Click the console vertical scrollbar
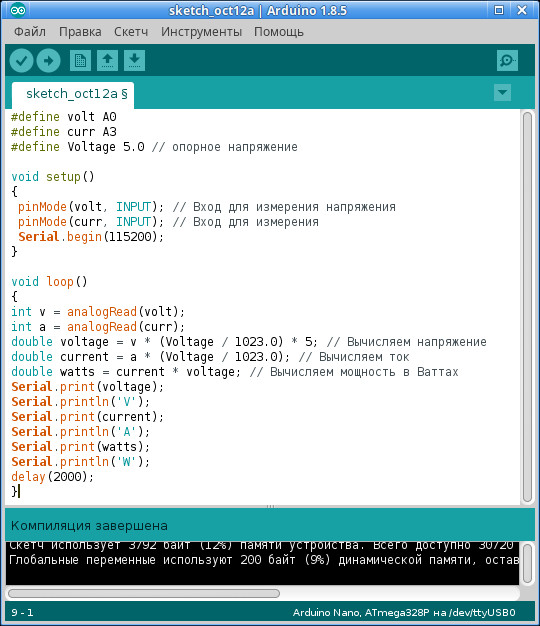Image resolution: width=540 pixels, height=626 pixels. 527,563
